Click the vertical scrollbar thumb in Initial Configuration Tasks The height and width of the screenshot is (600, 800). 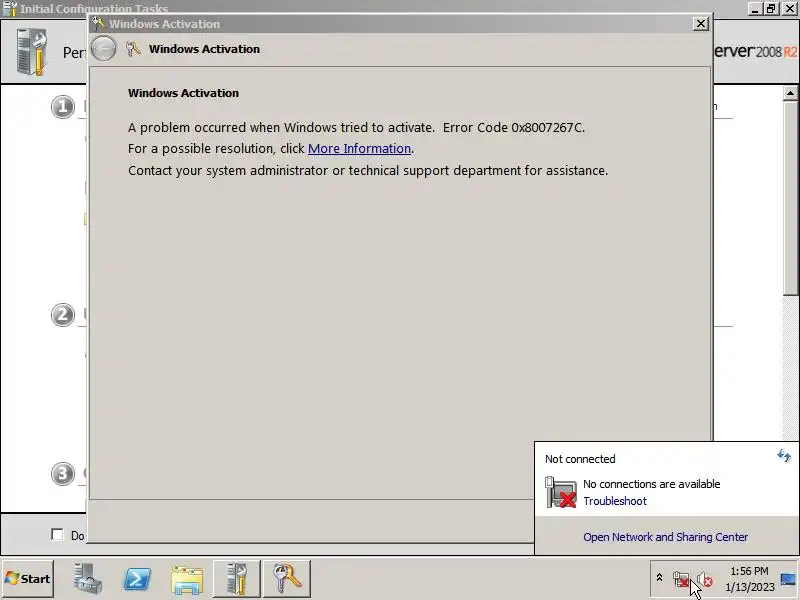point(790,197)
